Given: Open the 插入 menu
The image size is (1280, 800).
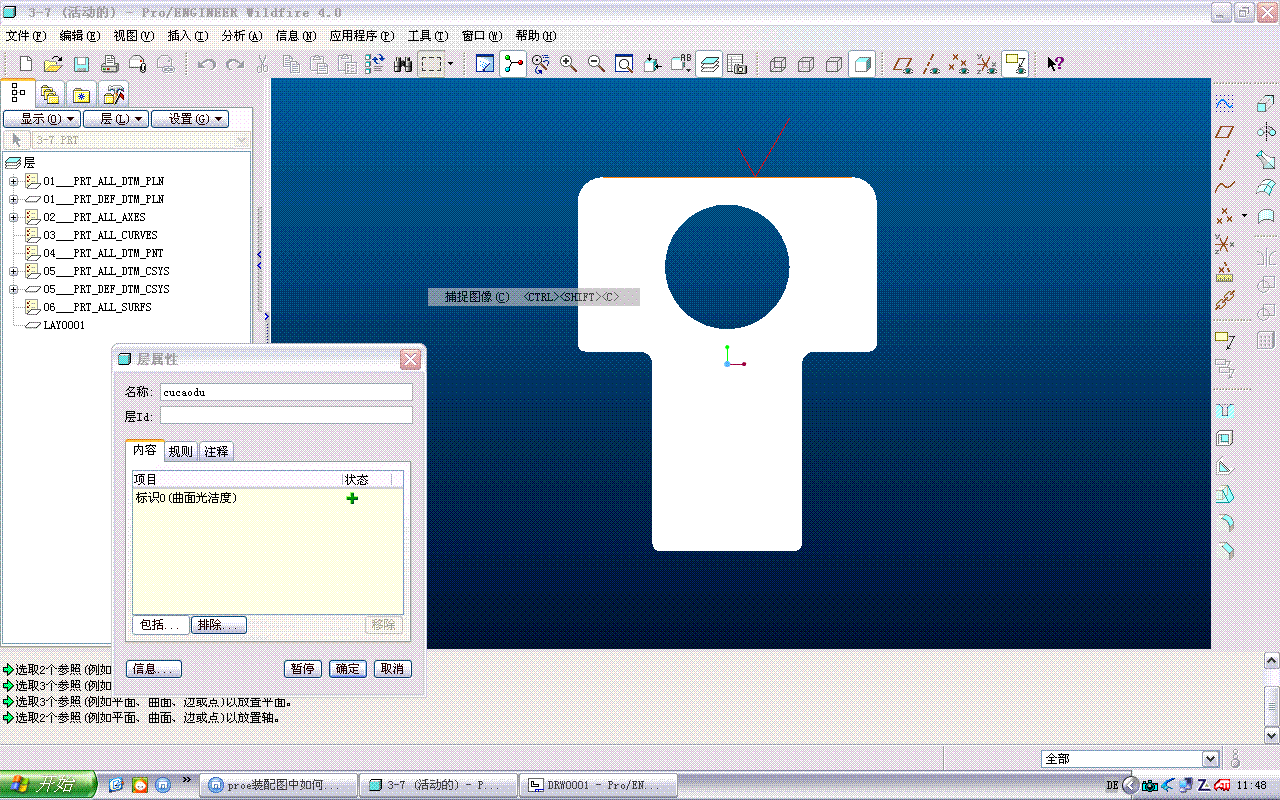Looking at the screenshot, I should click(x=187, y=36).
